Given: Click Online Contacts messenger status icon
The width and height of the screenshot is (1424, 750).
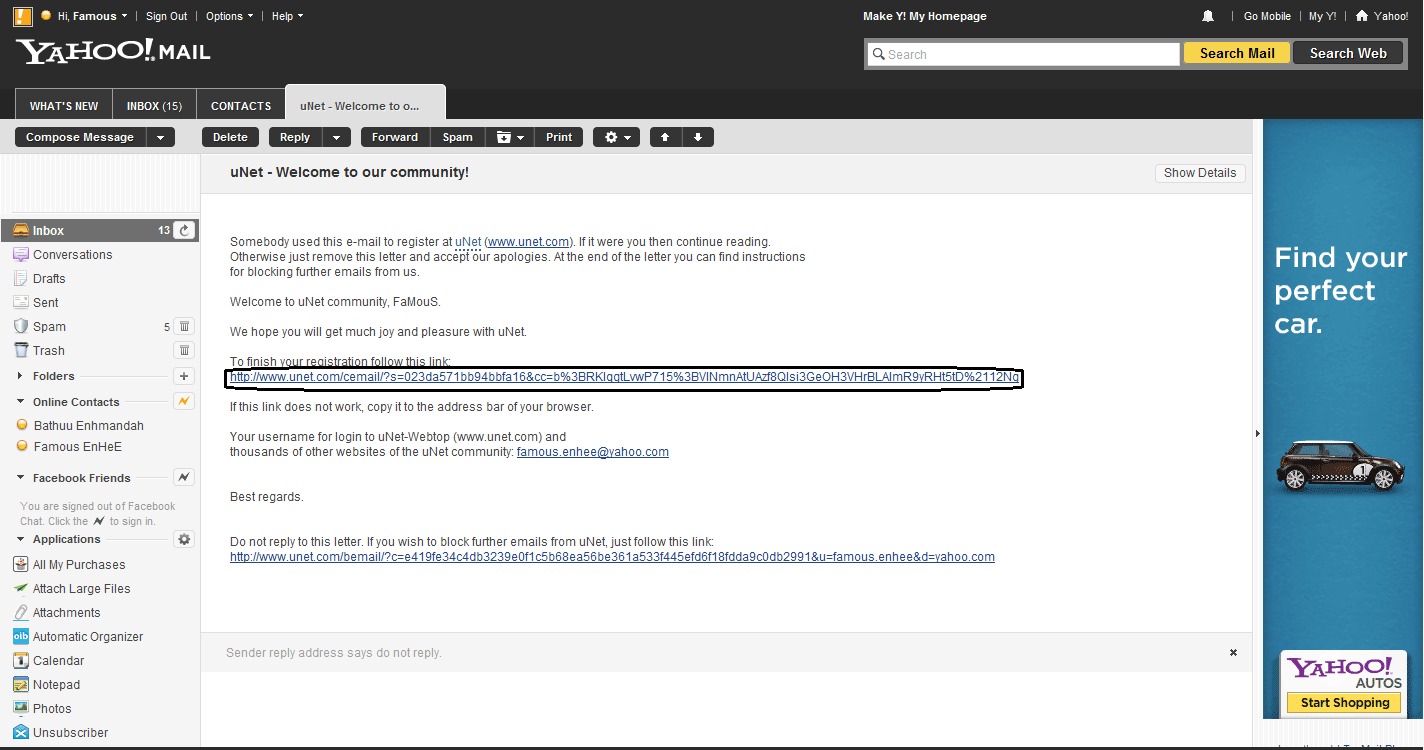Looking at the screenshot, I should pyautogui.click(x=184, y=401).
